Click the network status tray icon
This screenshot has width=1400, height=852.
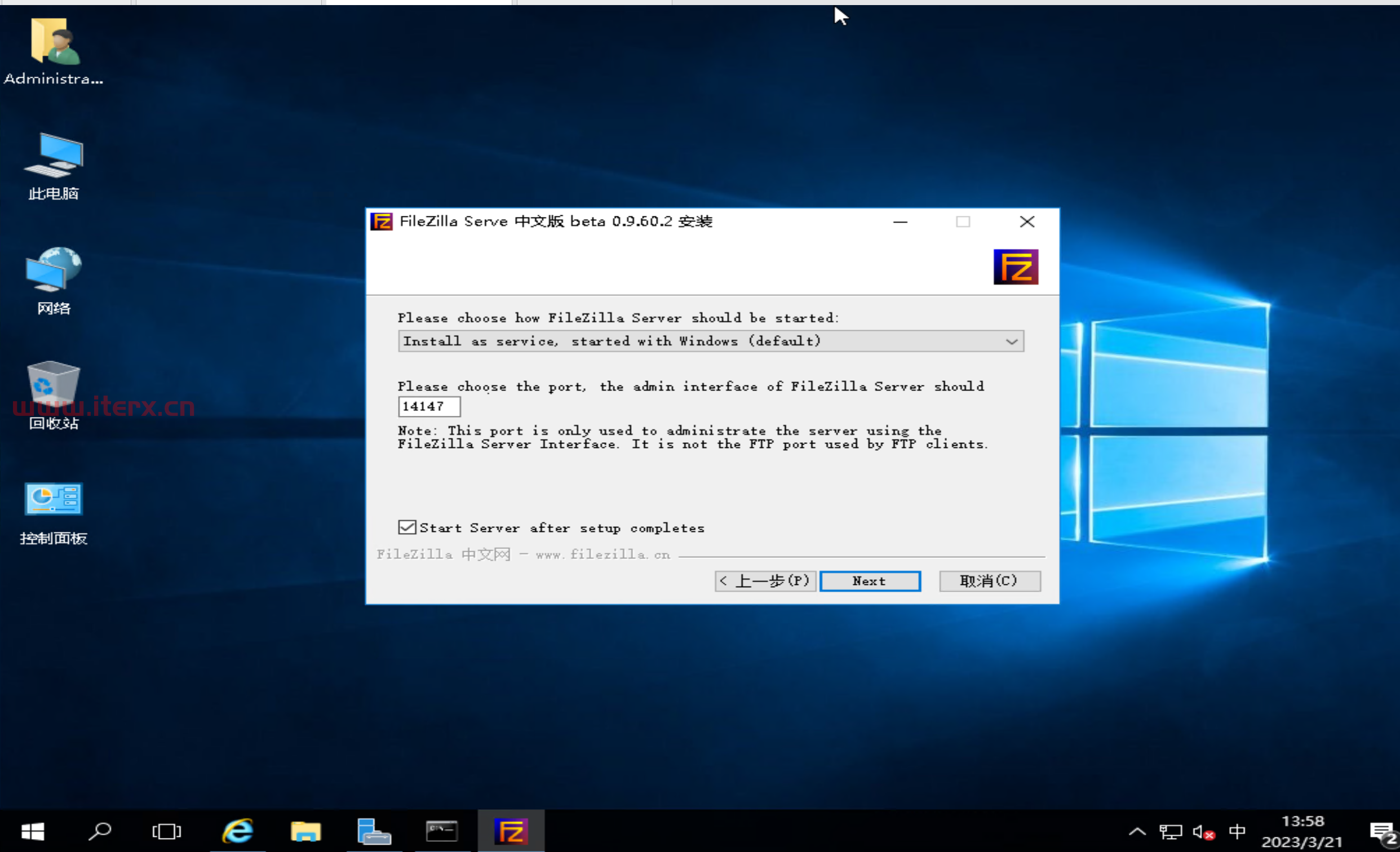pyautogui.click(x=1170, y=832)
